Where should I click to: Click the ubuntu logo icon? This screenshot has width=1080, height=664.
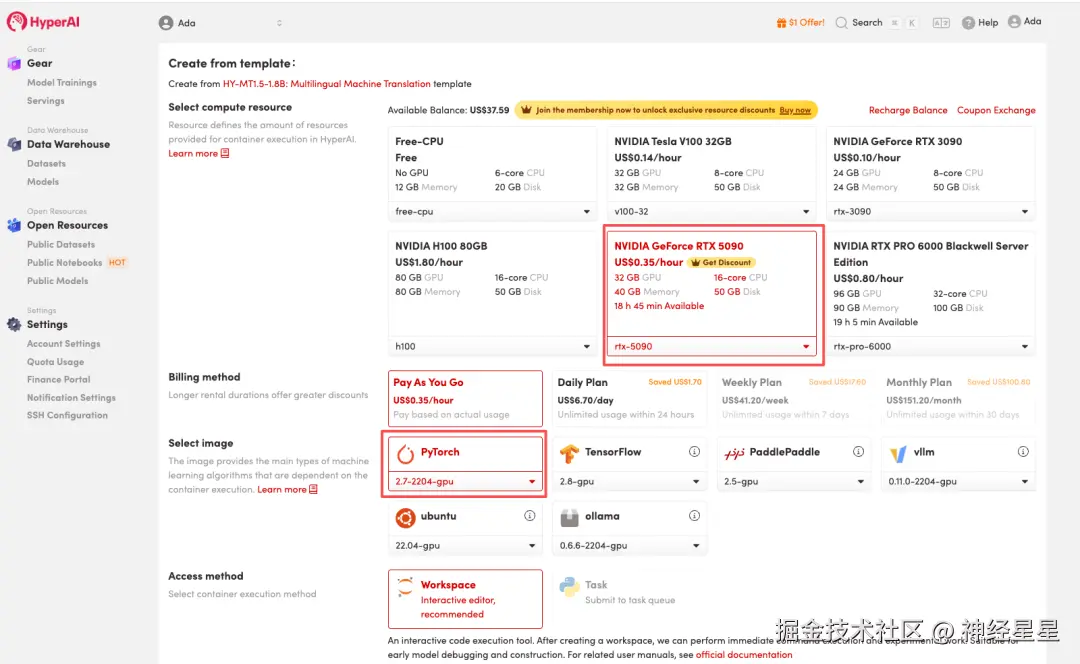tap(406, 517)
